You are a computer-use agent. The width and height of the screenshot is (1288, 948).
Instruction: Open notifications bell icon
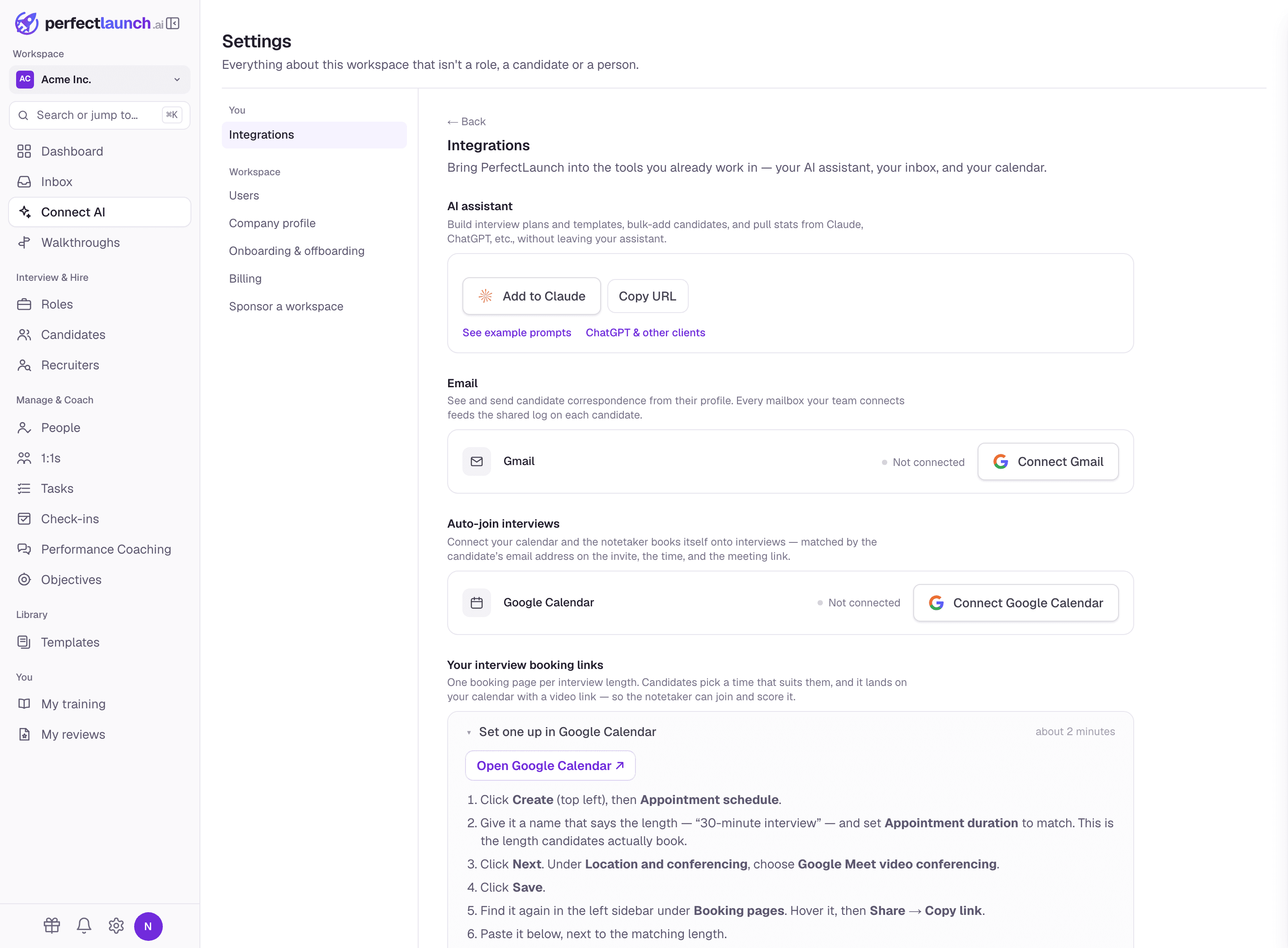tap(84, 926)
